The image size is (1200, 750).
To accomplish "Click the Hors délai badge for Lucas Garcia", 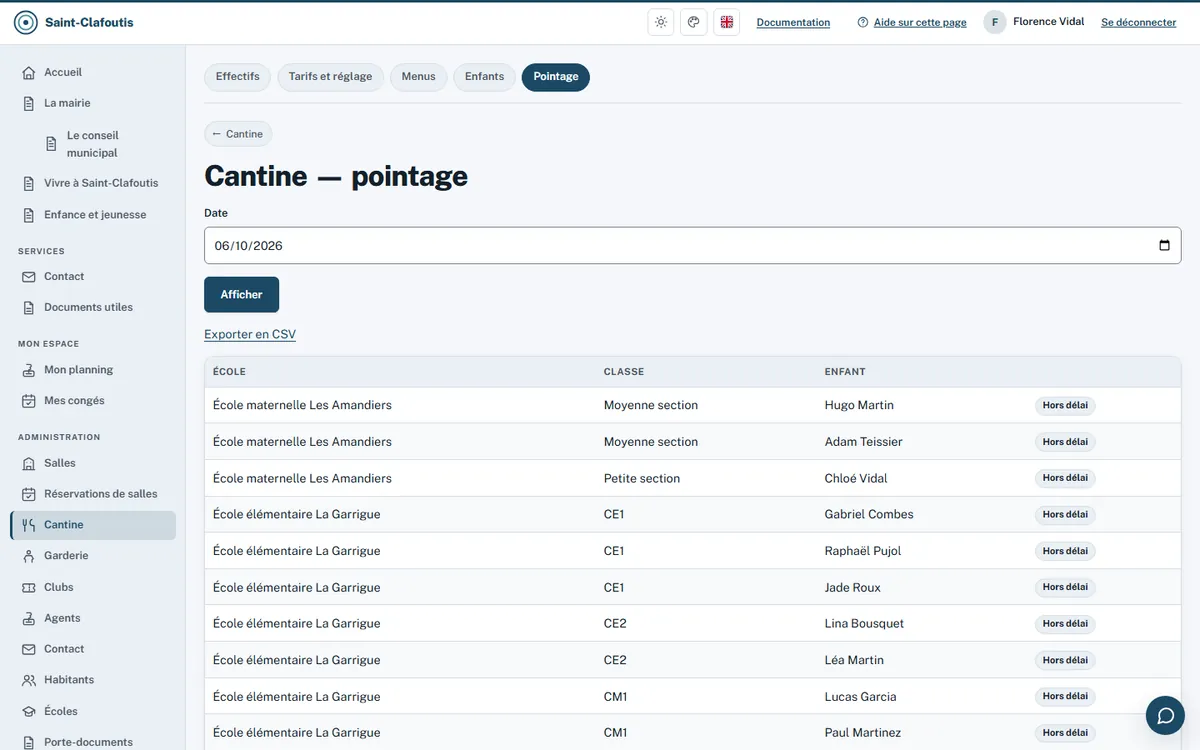I will point(1065,696).
